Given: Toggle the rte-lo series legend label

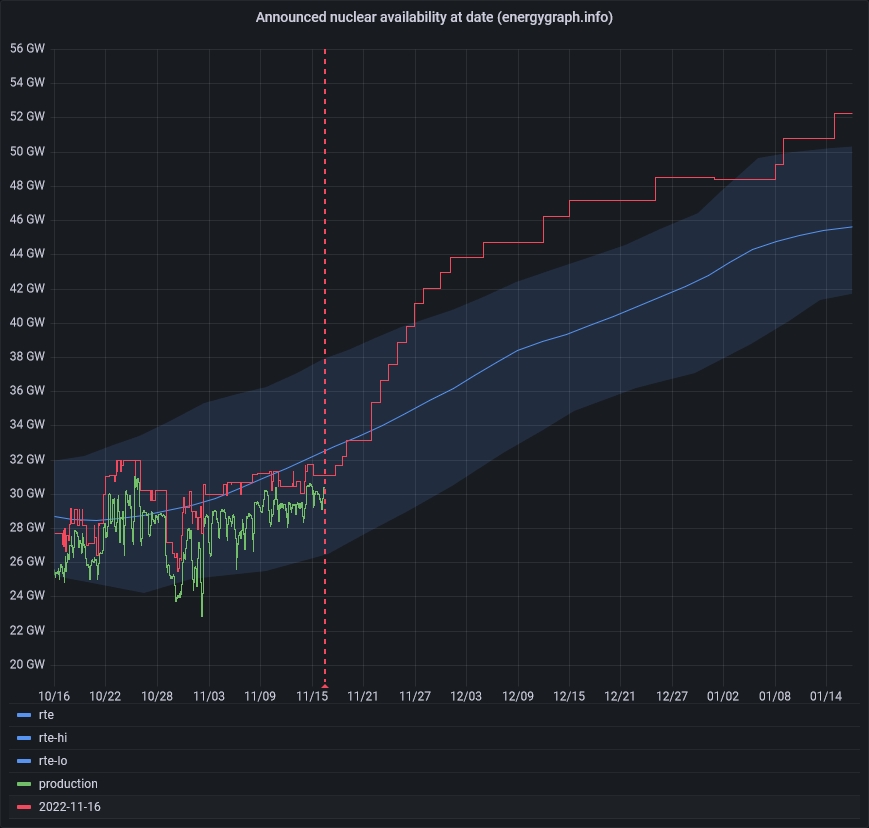Looking at the screenshot, I should tap(52, 761).
